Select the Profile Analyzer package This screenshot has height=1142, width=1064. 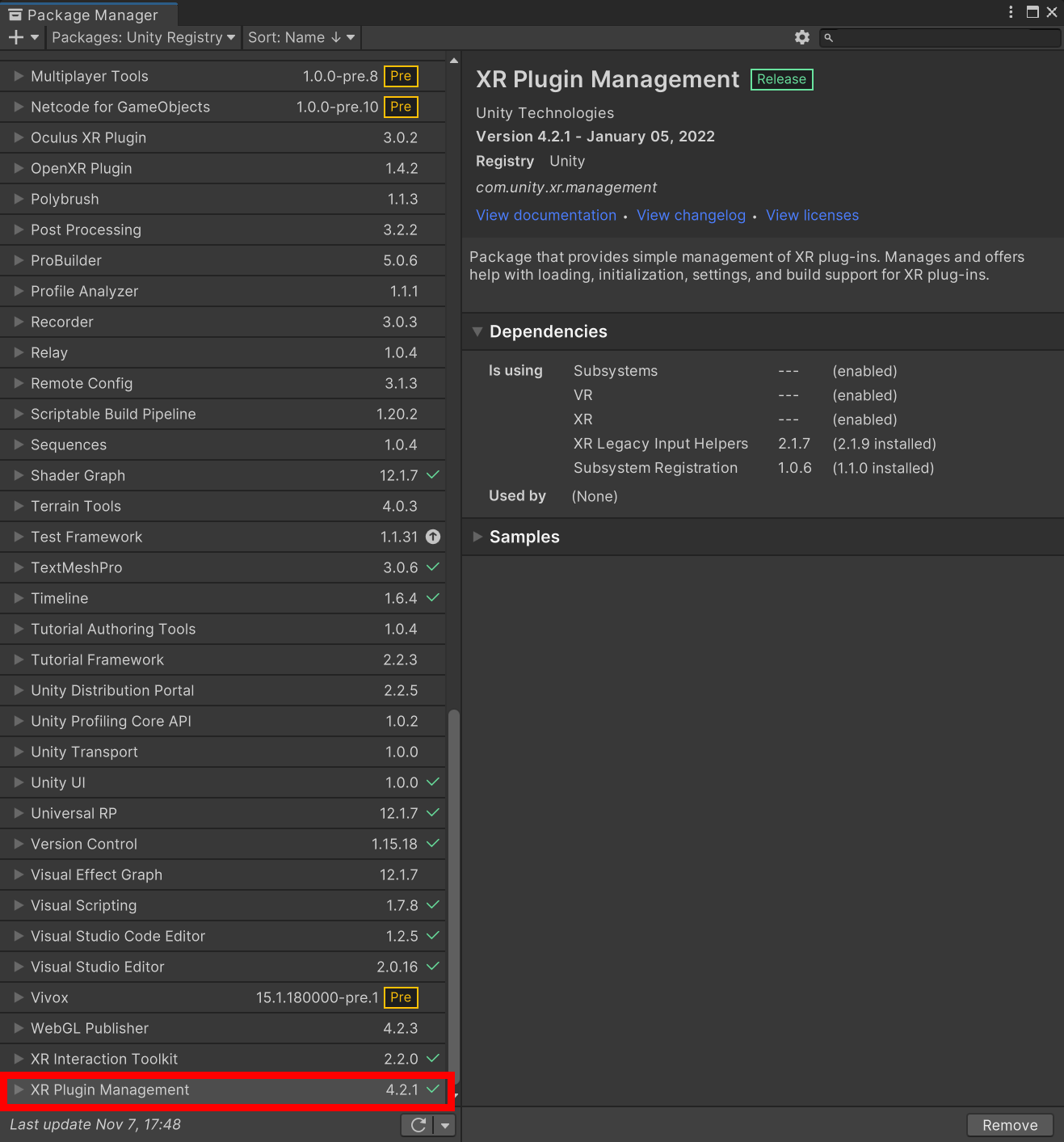[222, 291]
